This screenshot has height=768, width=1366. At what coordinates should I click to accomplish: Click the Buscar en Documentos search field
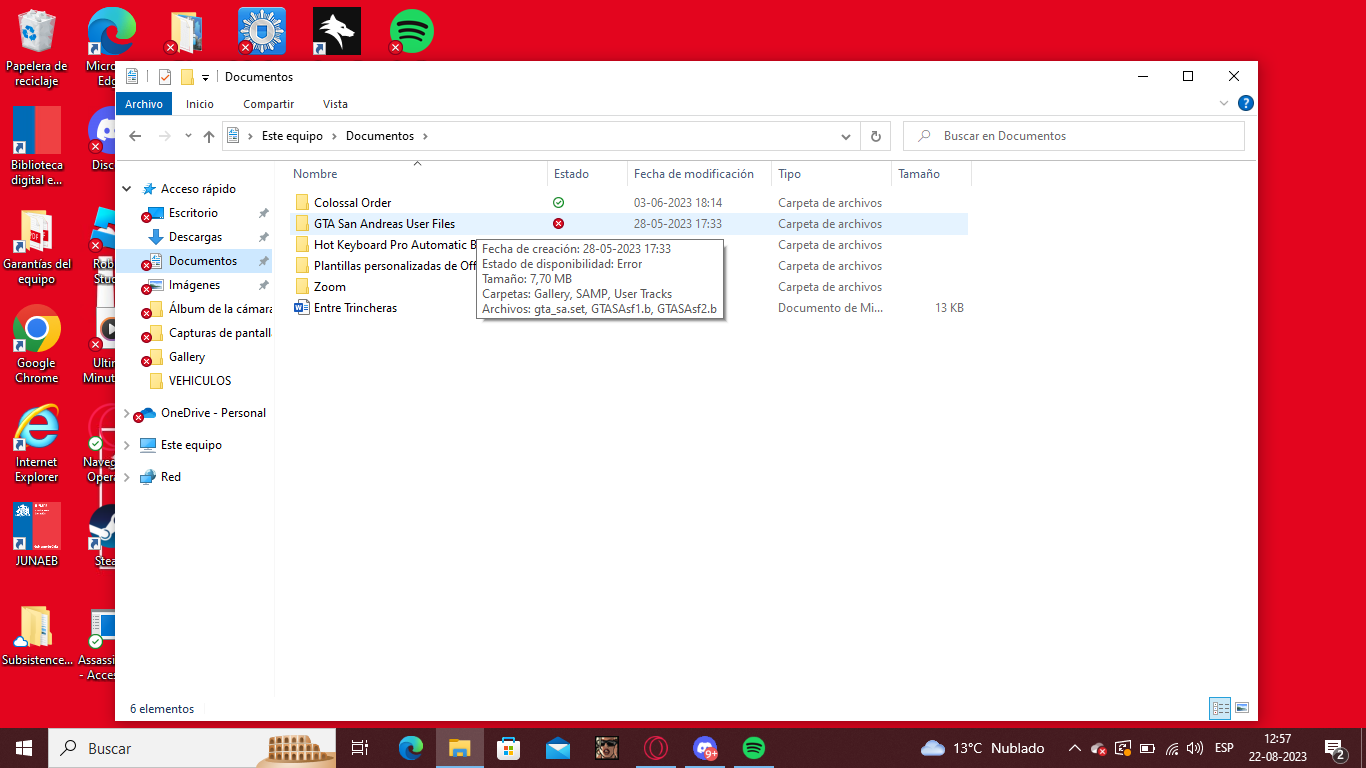(x=1074, y=136)
